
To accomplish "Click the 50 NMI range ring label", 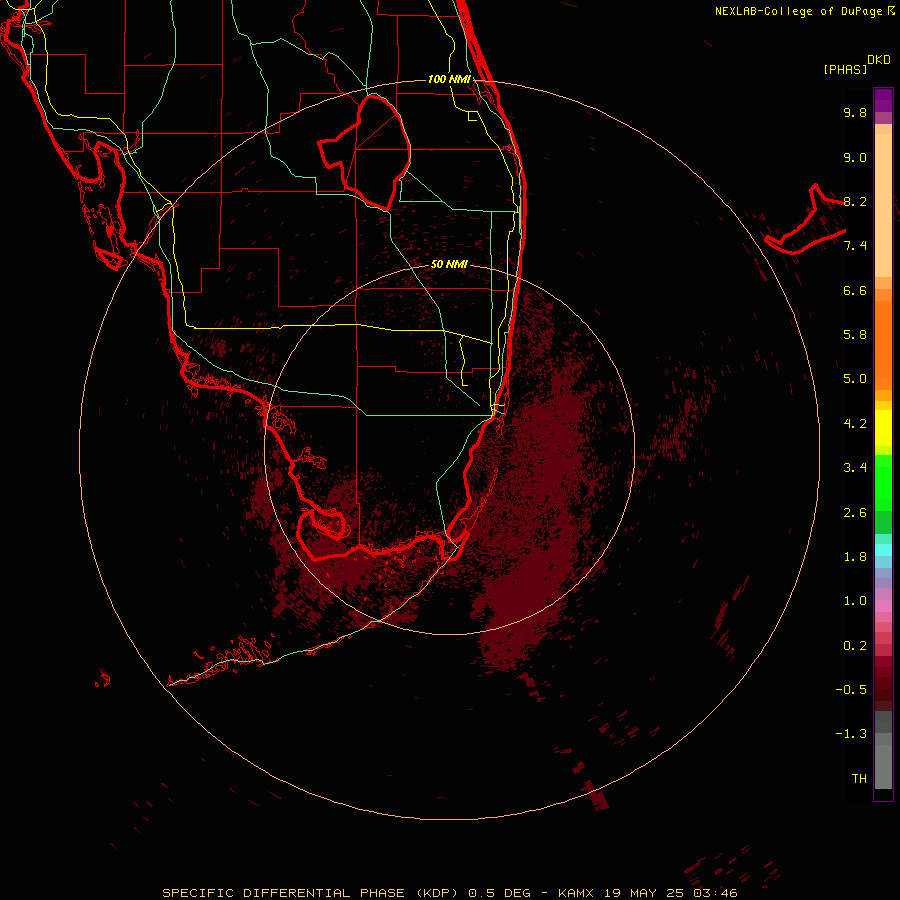I will coord(449,264).
